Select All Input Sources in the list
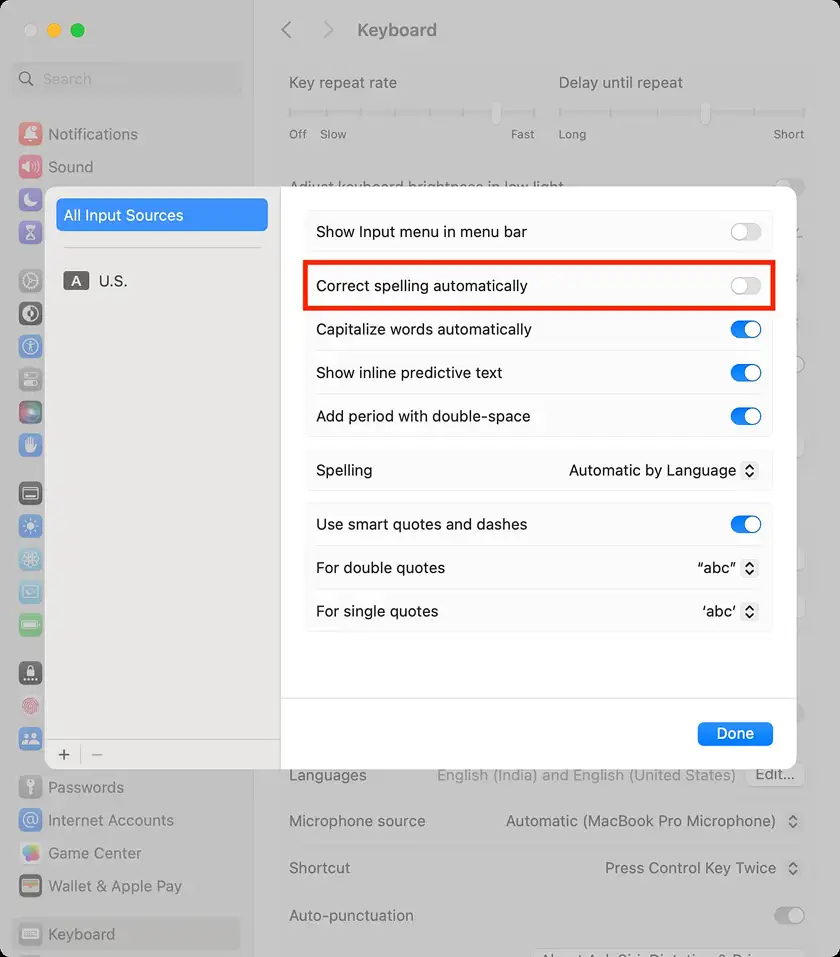The width and height of the screenshot is (840, 957). (x=162, y=215)
